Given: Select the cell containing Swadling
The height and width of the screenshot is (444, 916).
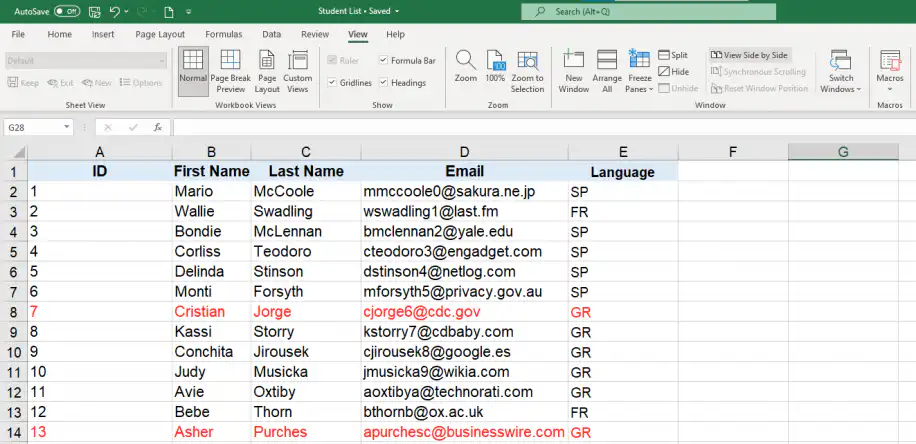Looking at the screenshot, I should click(x=306, y=211).
